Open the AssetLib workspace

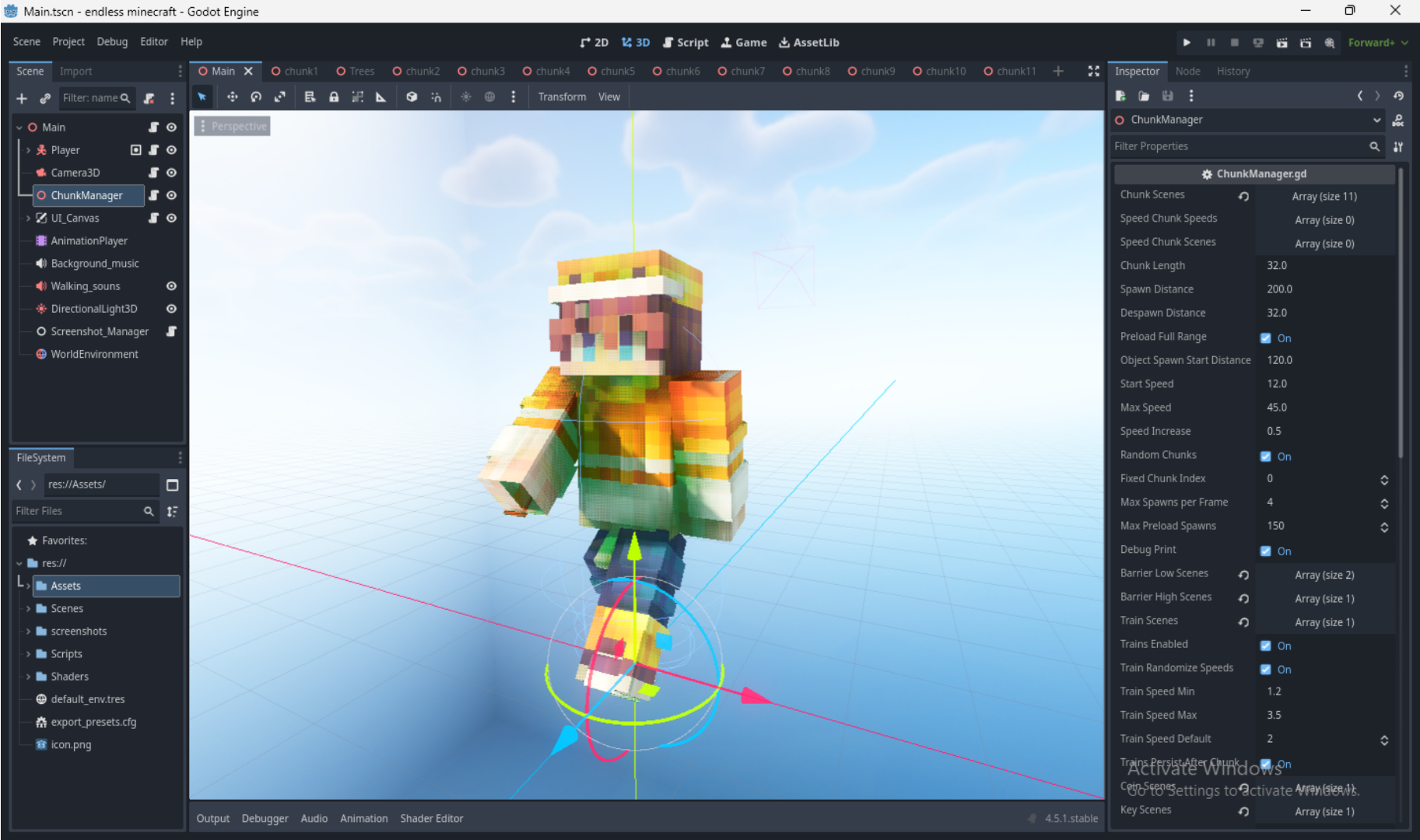click(809, 43)
